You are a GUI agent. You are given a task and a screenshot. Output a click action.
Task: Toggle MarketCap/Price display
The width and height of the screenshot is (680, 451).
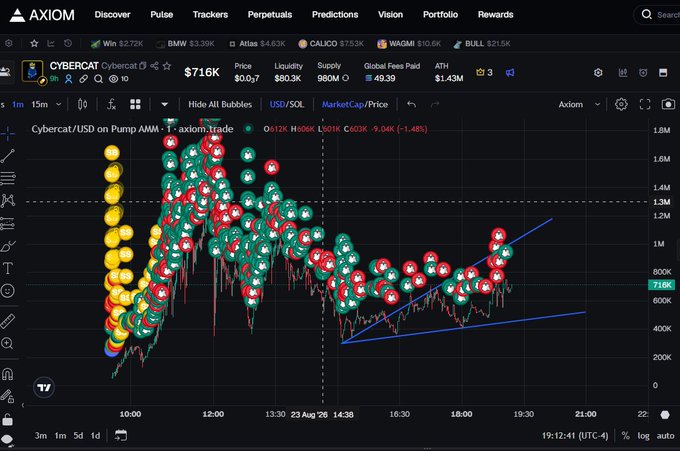pyautogui.click(x=355, y=105)
